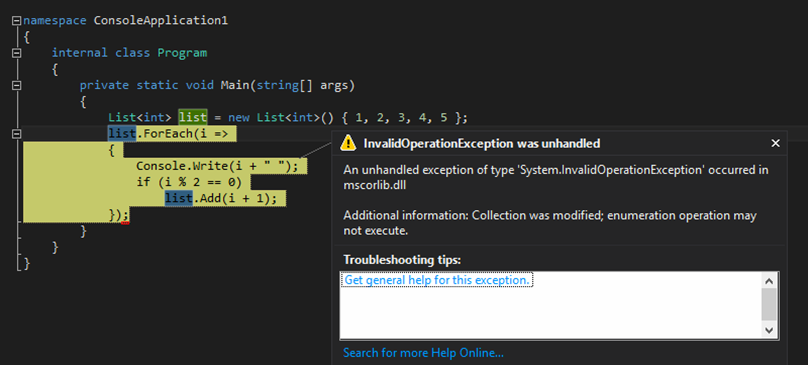This screenshot has width=808, height=365.
Task: Click the troubleshooting tips scrollbar thumb
Action: pos(769,305)
